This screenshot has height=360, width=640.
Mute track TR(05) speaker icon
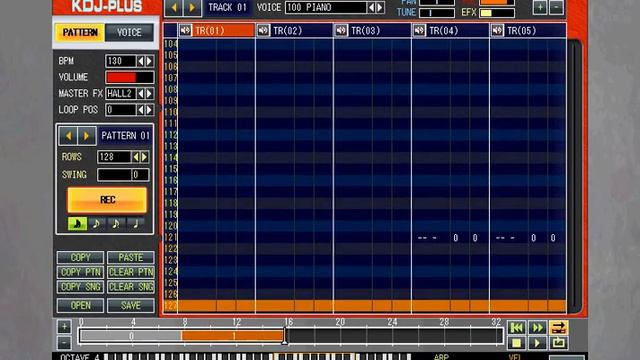point(497,31)
